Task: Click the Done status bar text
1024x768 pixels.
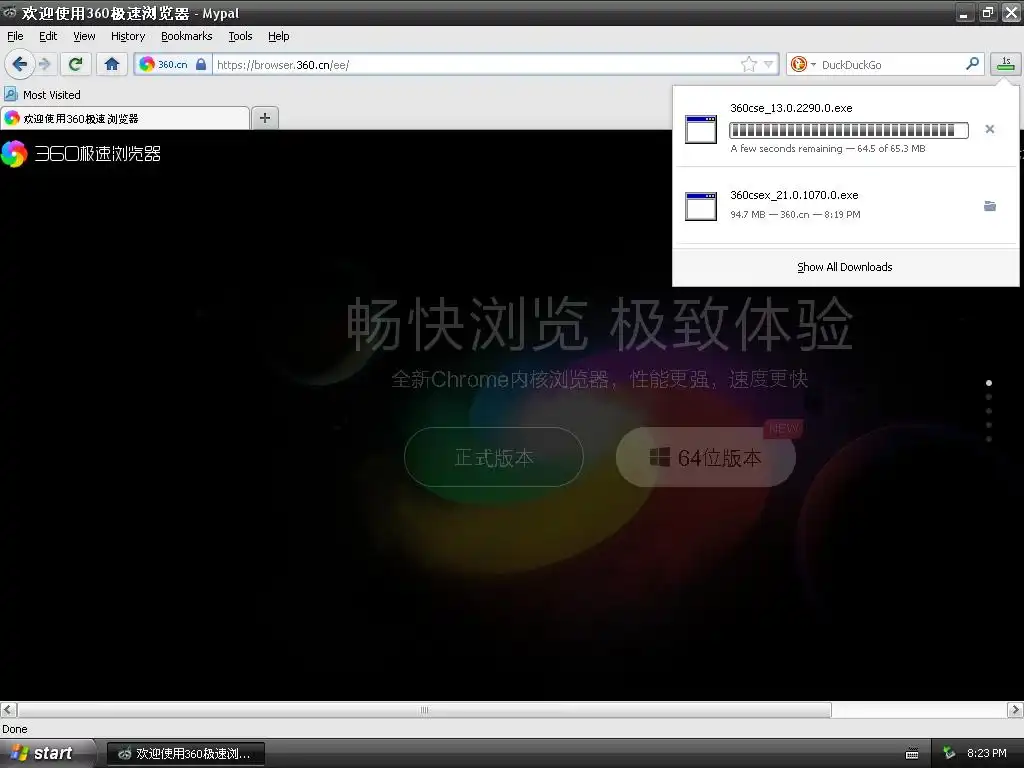Action: coord(14,729)
